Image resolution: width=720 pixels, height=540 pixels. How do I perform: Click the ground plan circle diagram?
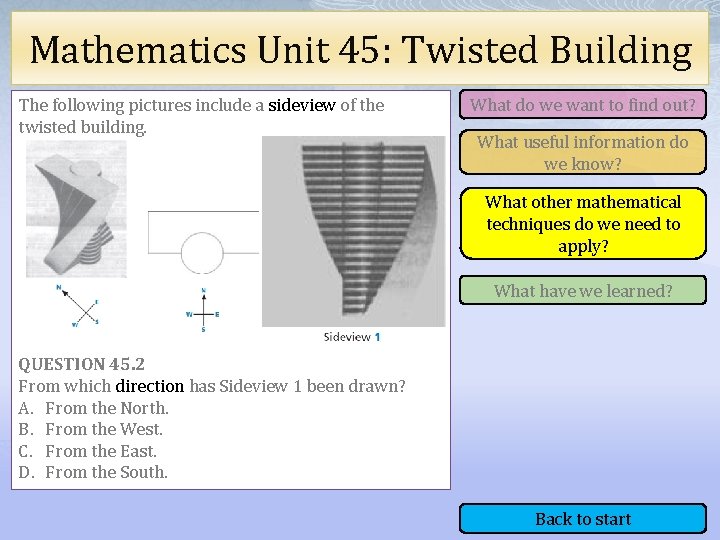(x=203, y=242)
